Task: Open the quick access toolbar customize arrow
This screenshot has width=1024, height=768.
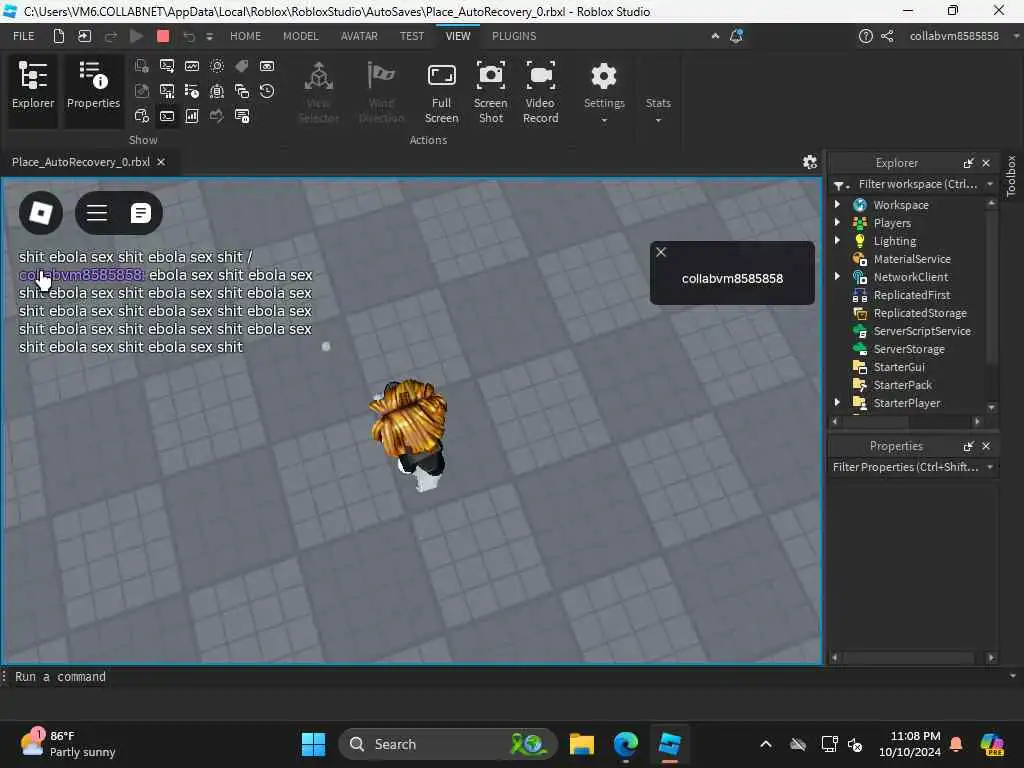Action: pyautogui.click(x=210, y=37)
